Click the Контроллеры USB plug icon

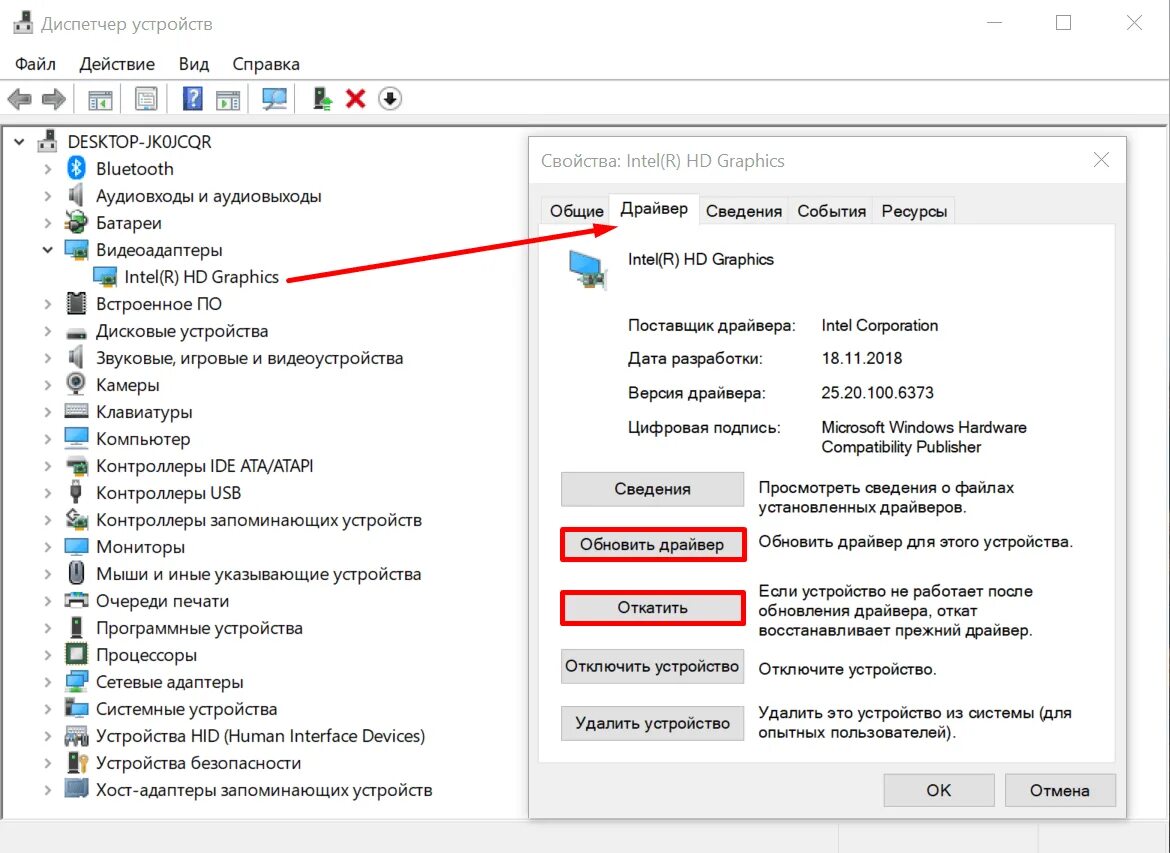tap(75, 493)
